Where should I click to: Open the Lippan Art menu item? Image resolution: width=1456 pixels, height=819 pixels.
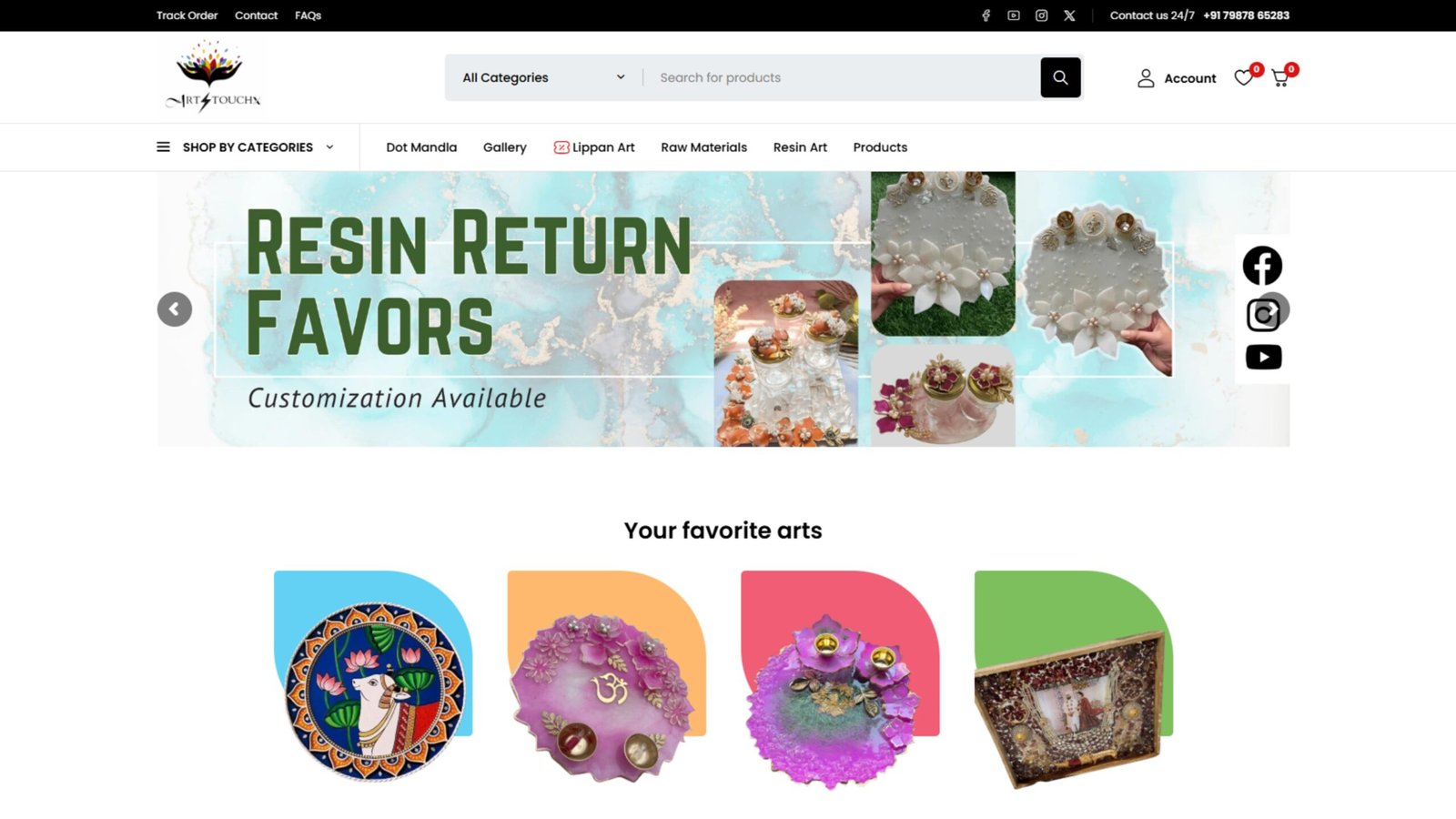[x=594, y=147]
